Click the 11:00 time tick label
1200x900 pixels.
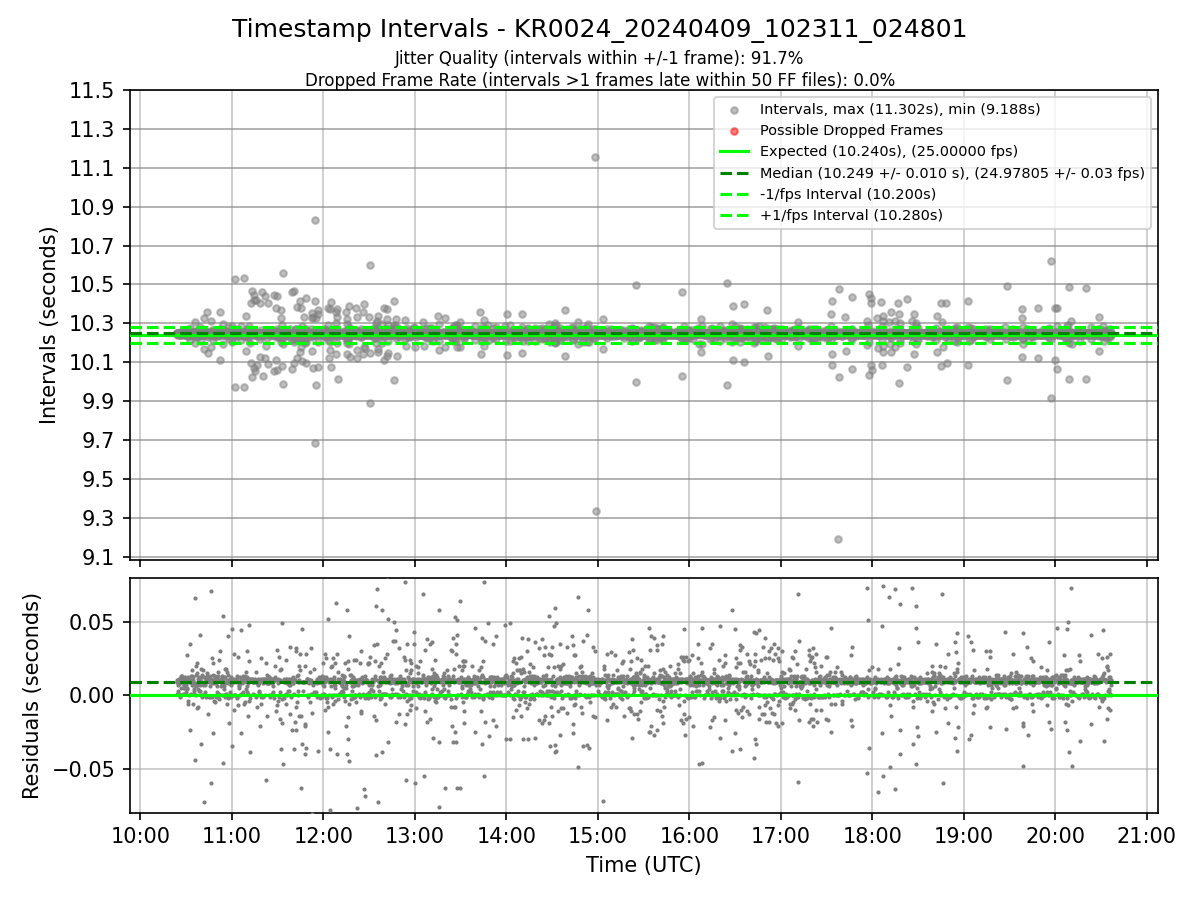coord(231,834)
